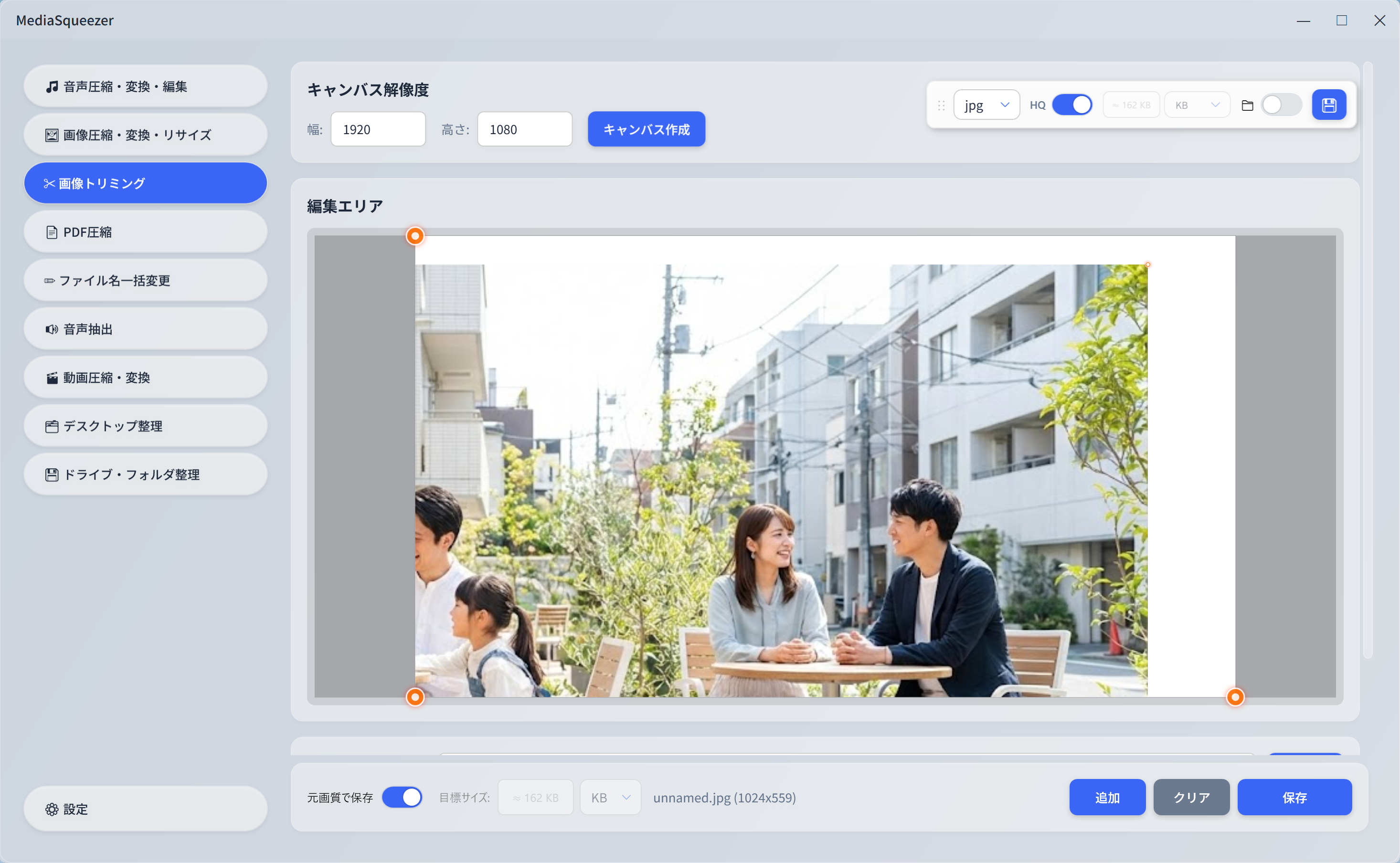Viewport: 1400px width, 863px height.
Task: Click the 1920 width input field
Action: pos(378,129)
